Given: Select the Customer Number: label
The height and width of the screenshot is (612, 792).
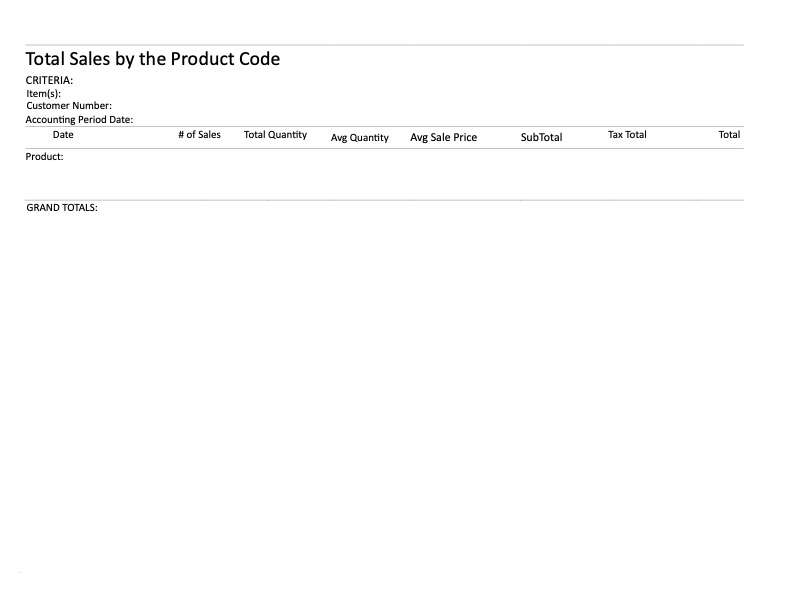Looking at the screenshot, I should (69, 106).
